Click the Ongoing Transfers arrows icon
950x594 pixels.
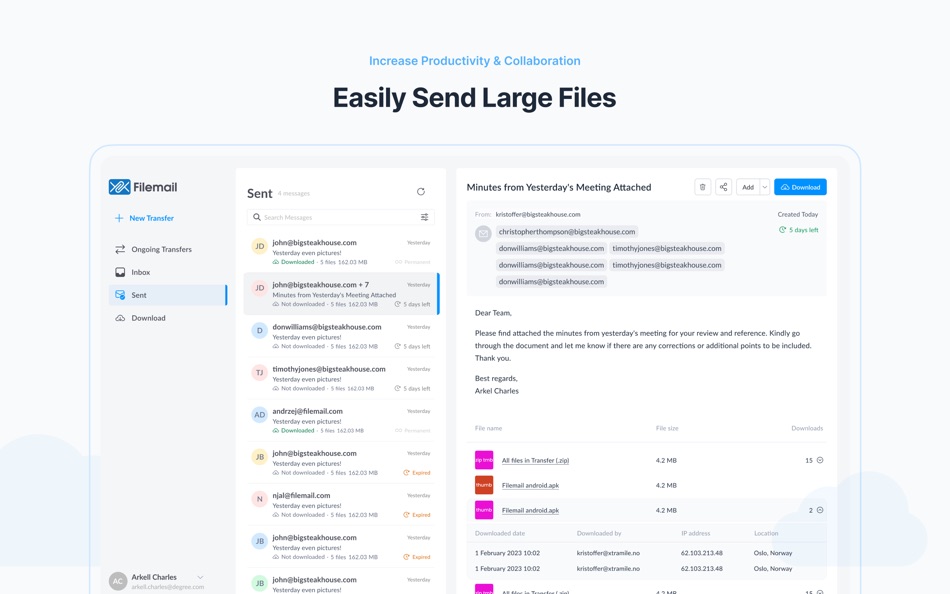(x=120, y=249)
